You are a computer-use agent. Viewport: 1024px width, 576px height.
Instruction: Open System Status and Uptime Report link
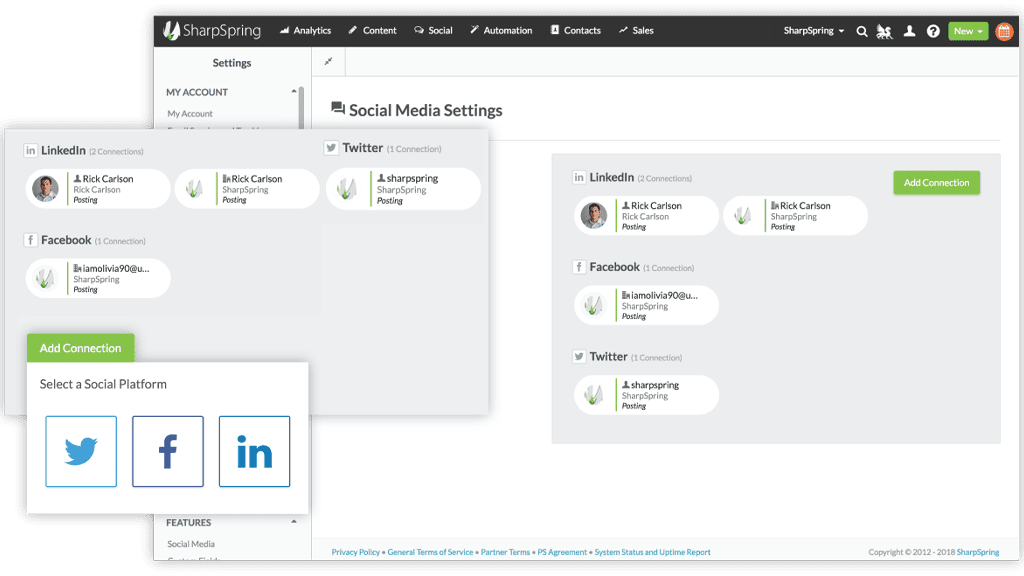coord(652,552)
